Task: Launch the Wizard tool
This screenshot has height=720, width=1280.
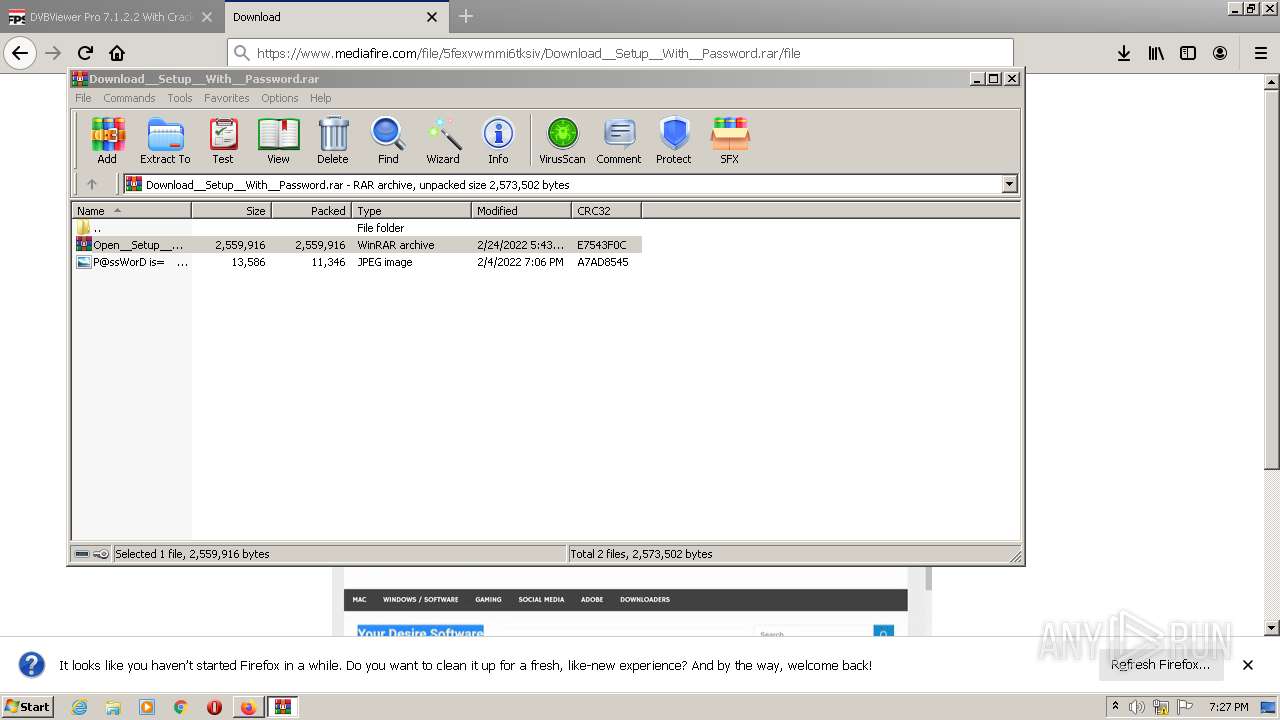Action: [x=443, y=140]
